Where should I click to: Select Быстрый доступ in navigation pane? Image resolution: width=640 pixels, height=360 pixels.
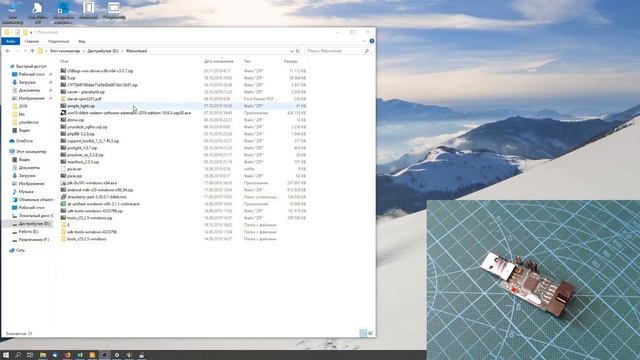click(x=28, y=66)
